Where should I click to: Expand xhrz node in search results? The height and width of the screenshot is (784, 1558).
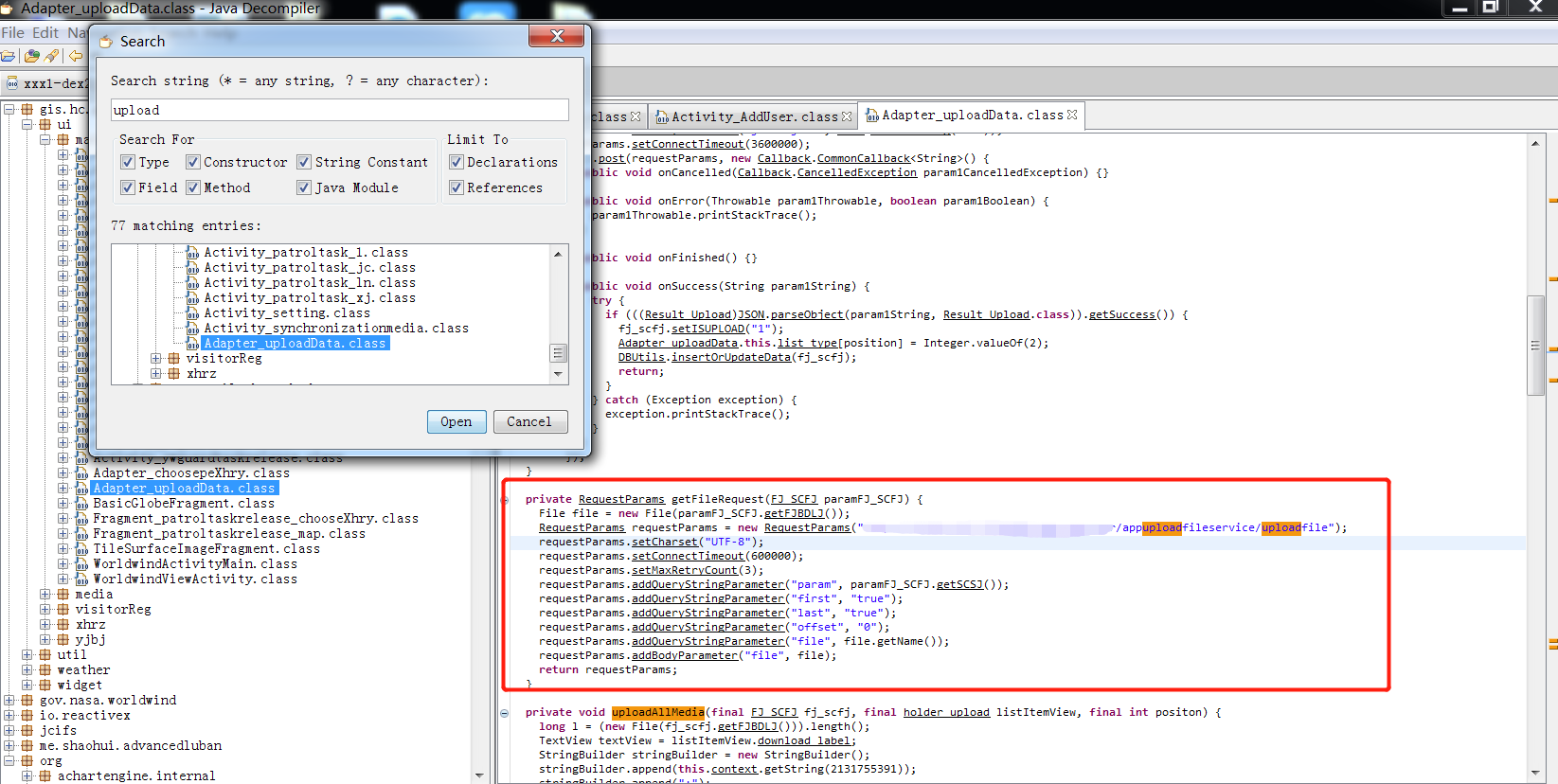[156, 374]
